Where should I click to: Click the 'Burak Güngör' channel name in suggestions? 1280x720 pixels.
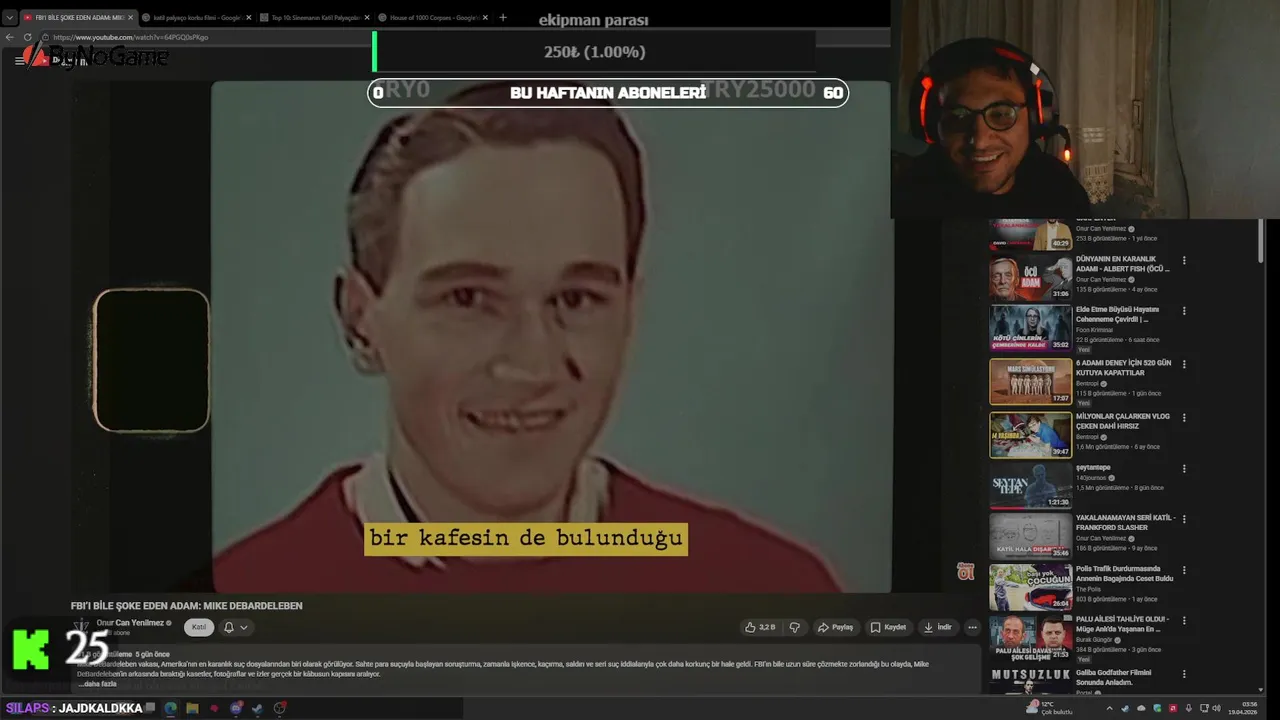click(x=1094, y=640)
